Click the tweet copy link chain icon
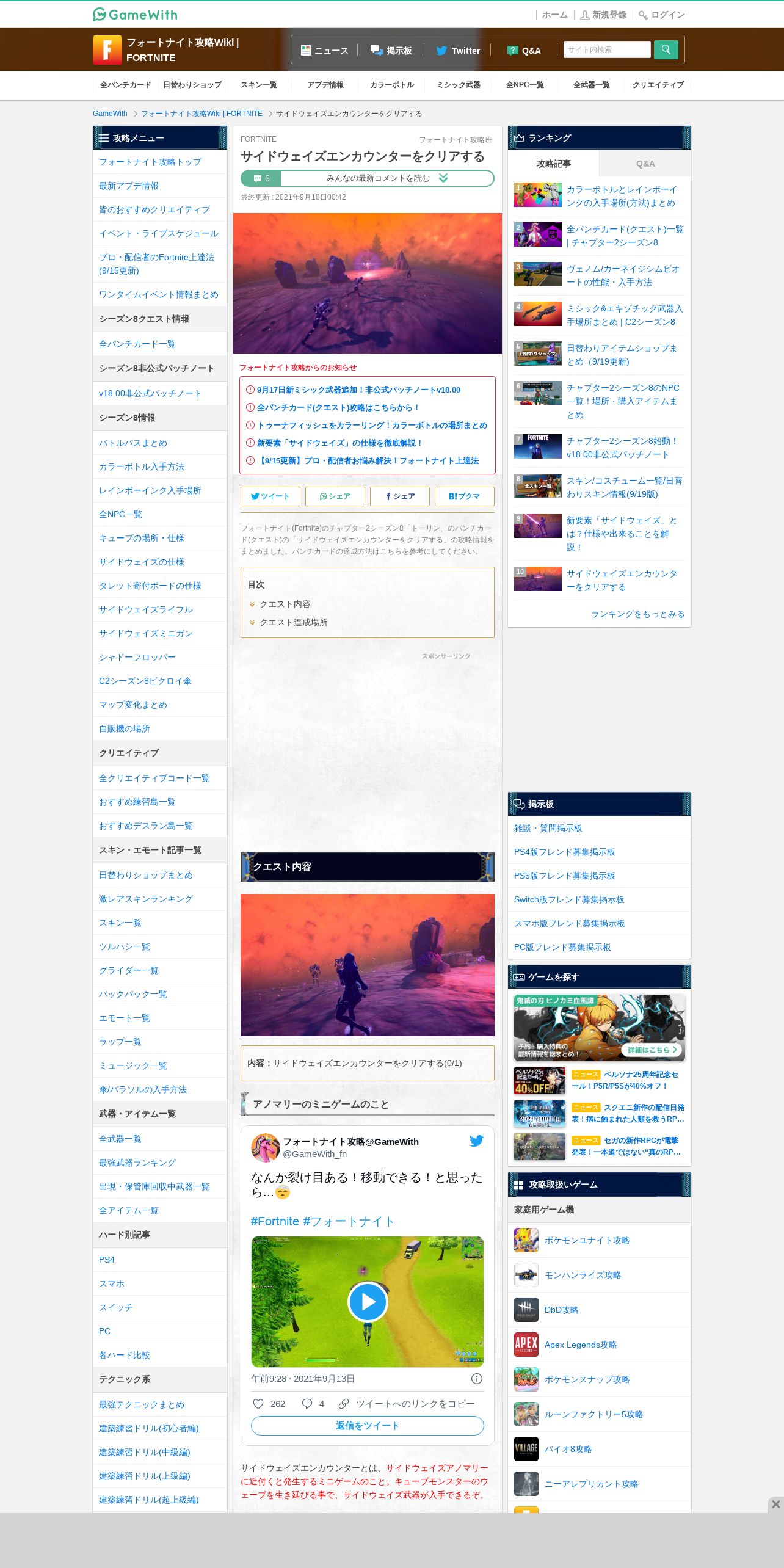This screenshot has width=784, height=1568. (344, 1403)
